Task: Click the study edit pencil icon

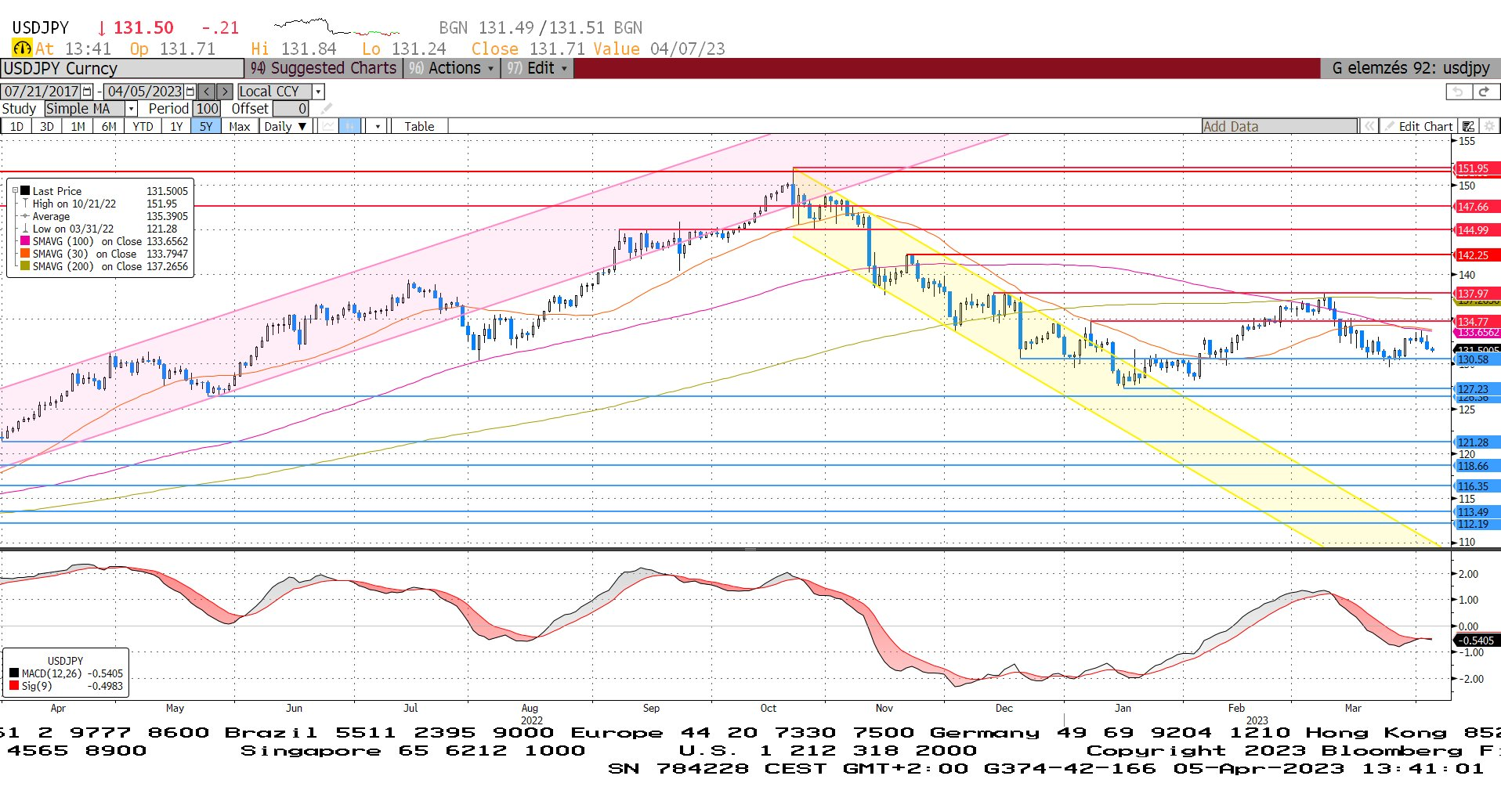Action: point(327,109)
